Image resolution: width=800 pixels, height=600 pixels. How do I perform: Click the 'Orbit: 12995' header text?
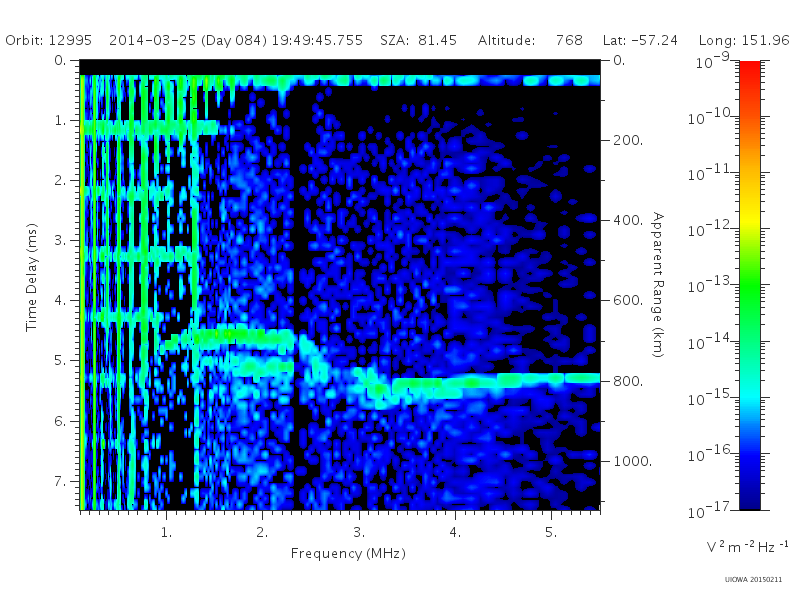coord(48,40)
